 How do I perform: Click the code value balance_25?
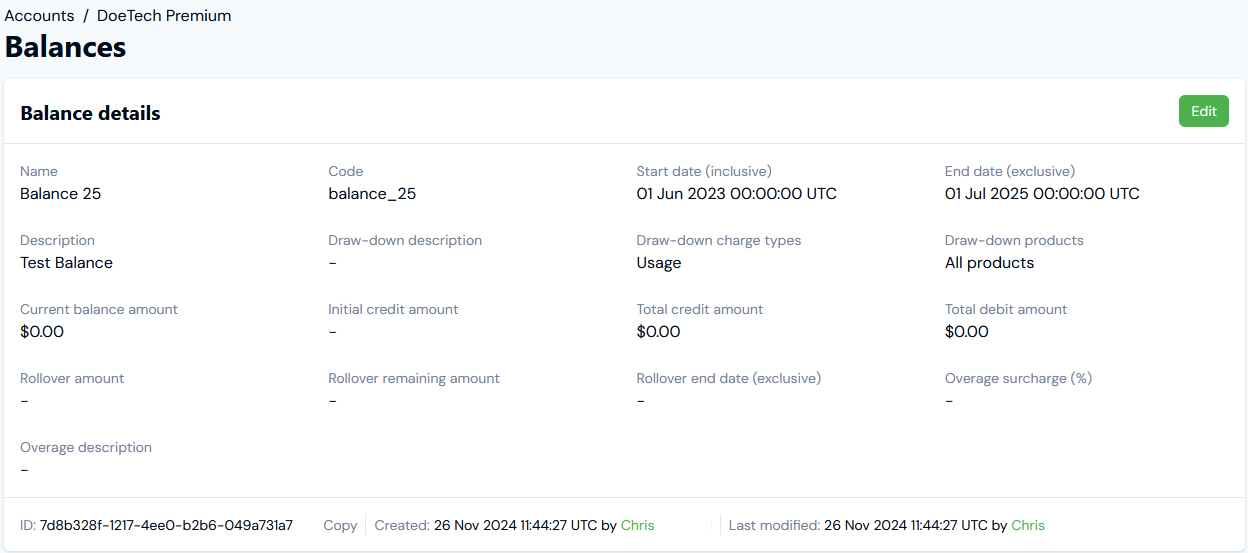click(x=372, y=194)
